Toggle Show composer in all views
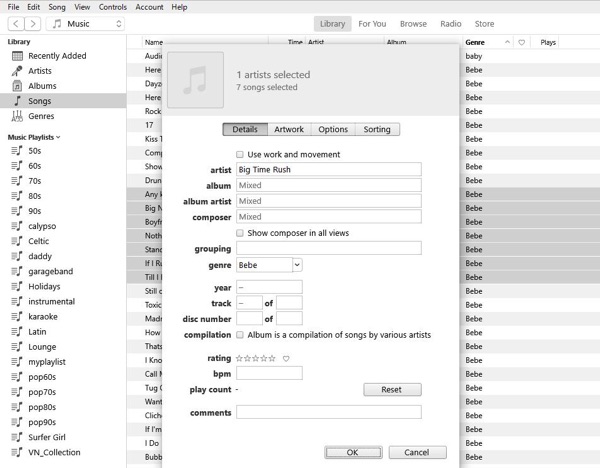 click(240, 233)
